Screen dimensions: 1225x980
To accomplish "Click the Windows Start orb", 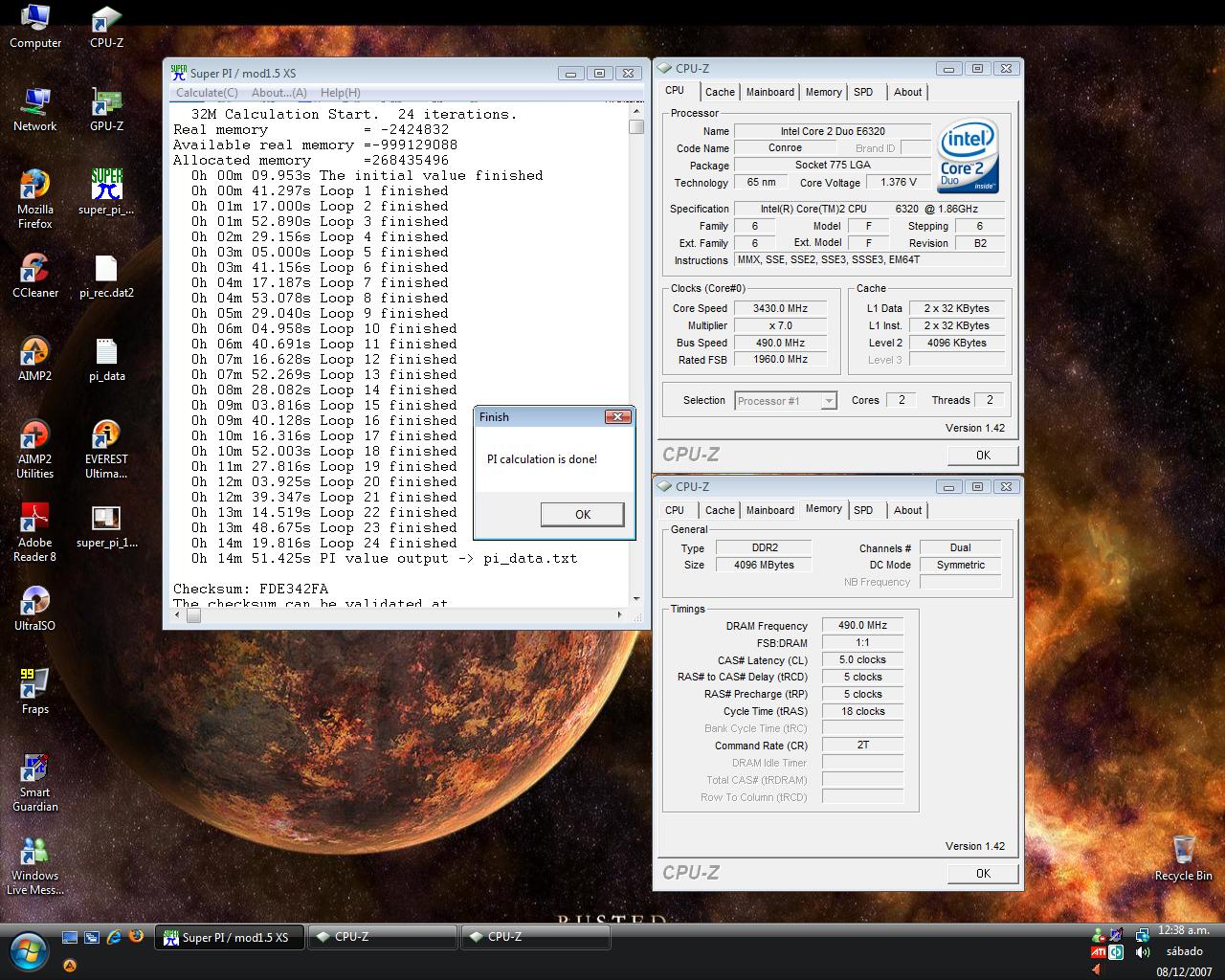I will (28, 950).
